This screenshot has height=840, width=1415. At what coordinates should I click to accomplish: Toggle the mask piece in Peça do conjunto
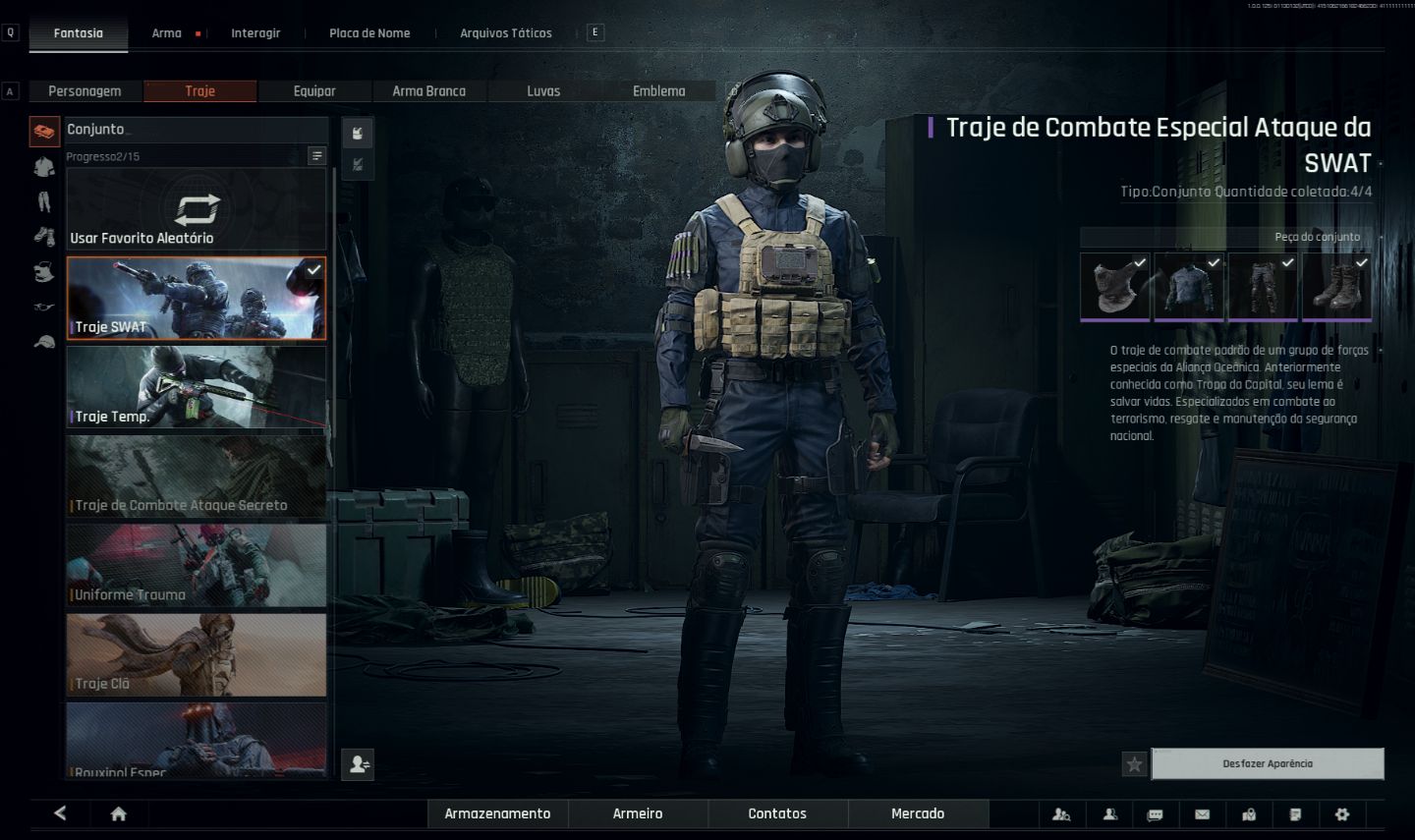[x=1115, y=287]
